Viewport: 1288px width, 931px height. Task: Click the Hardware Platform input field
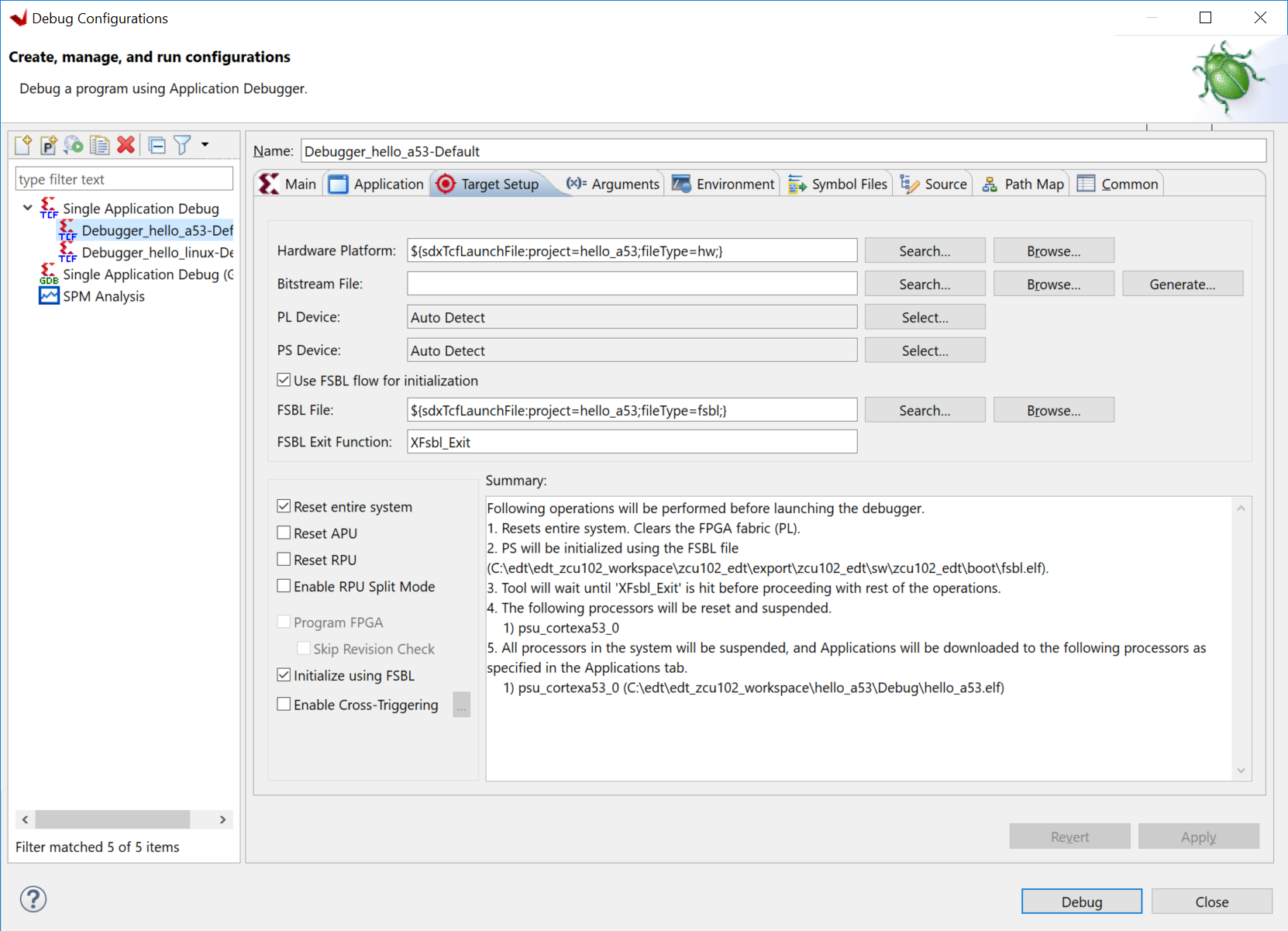click(x=632, y=250)
